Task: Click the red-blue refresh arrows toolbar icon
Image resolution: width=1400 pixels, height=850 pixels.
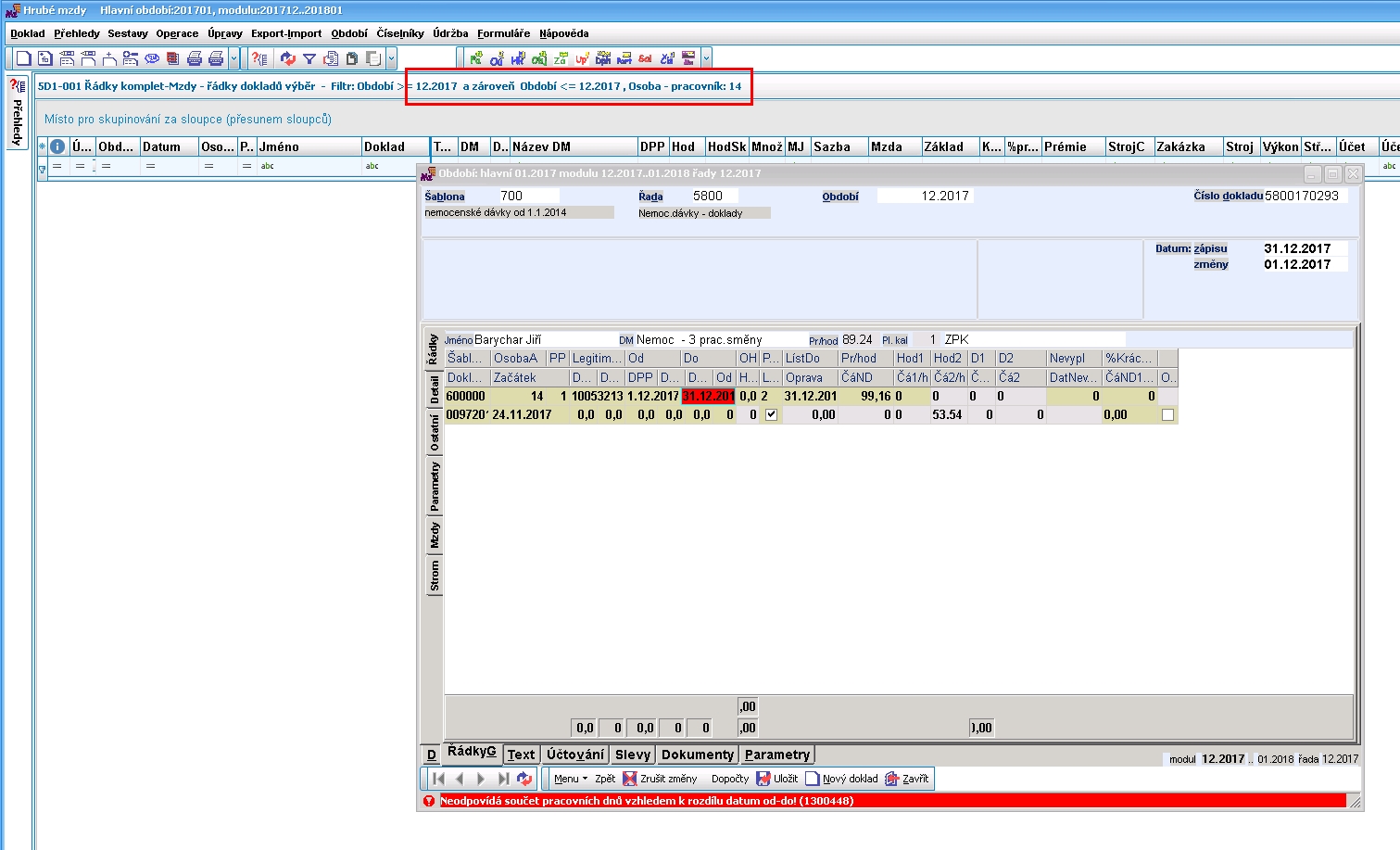Action: pyautogui.click(x=288, y=58)
